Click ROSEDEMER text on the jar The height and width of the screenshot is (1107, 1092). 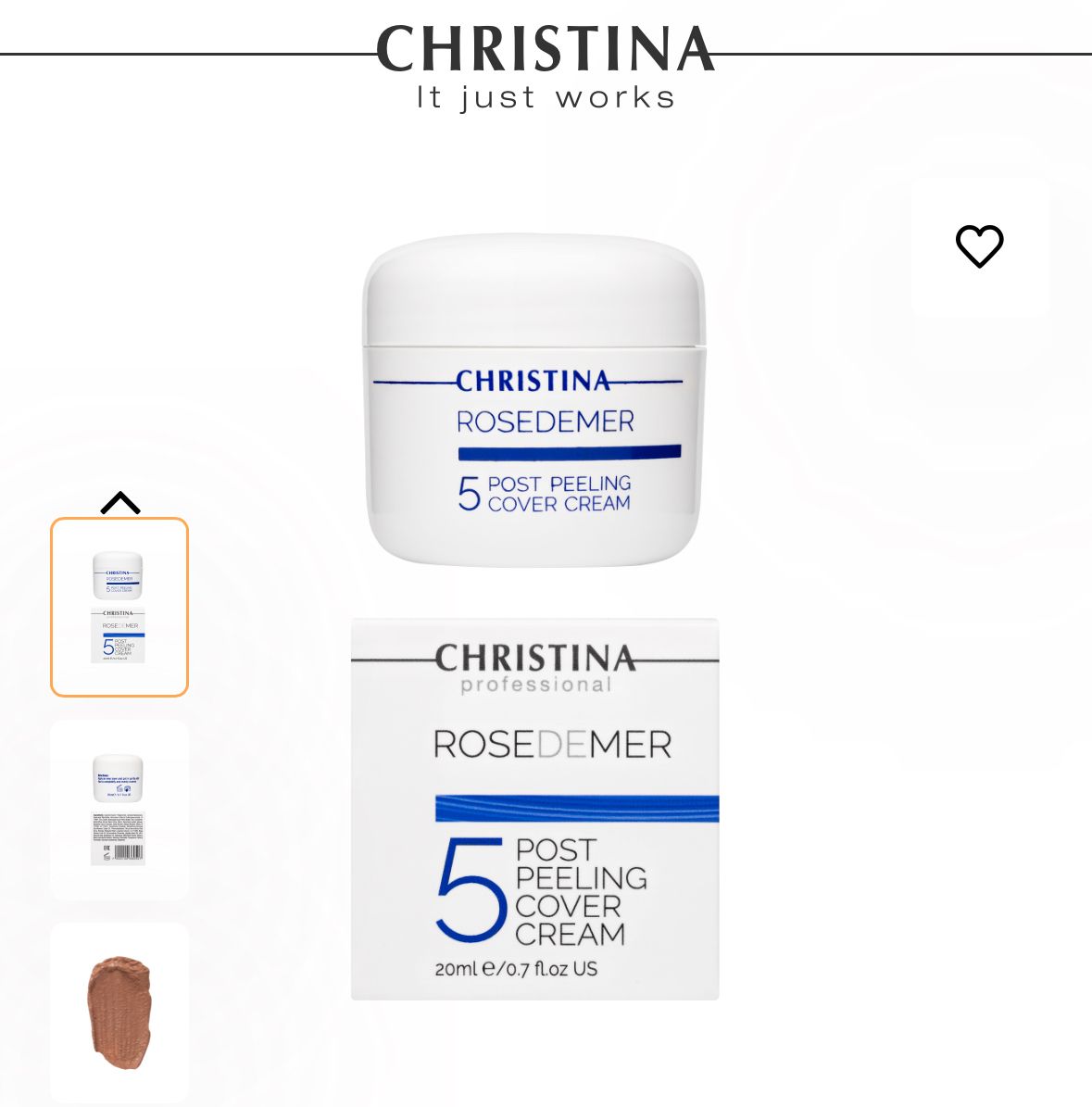pyautogui.click(x=545, y=421)
